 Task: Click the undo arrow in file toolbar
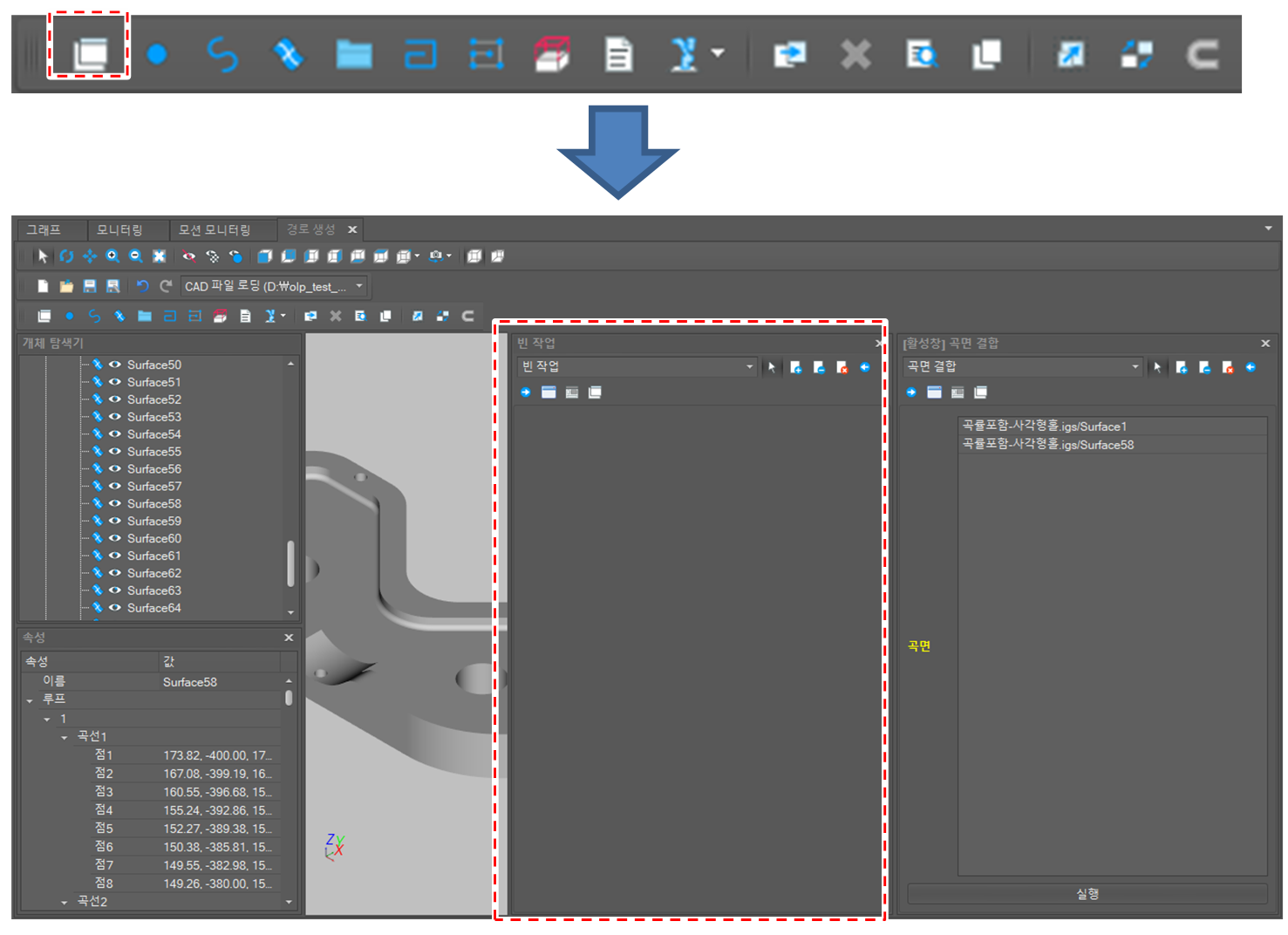tap(143, 286)
